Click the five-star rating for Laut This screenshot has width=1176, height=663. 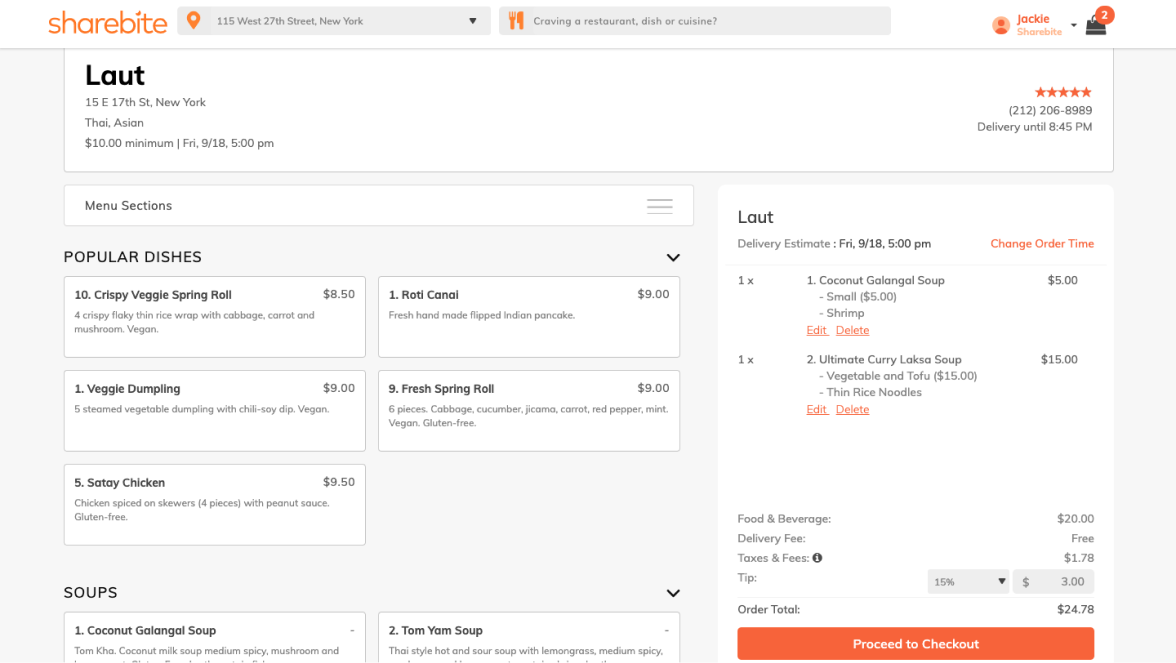pos(1062,92)
